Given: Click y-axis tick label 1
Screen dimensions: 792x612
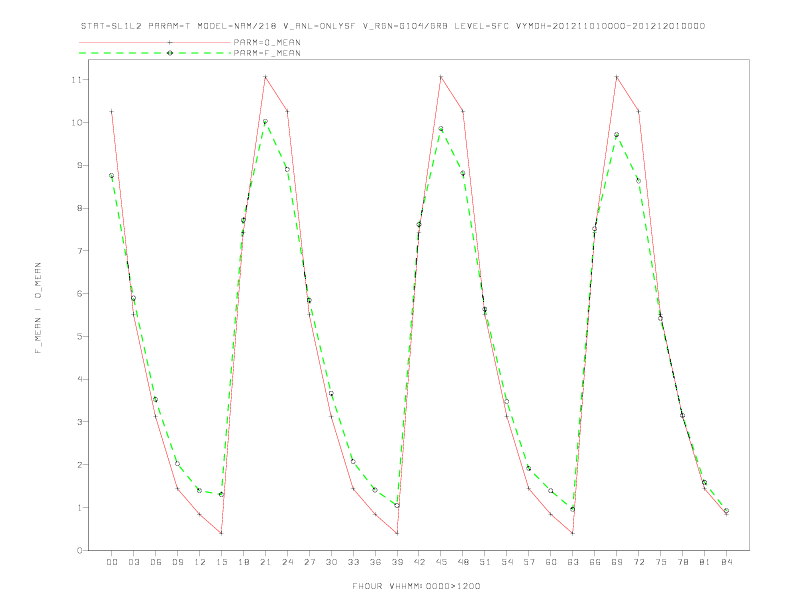Looking at the screenshot, I should pyautogui.click(x=80, y=507).
